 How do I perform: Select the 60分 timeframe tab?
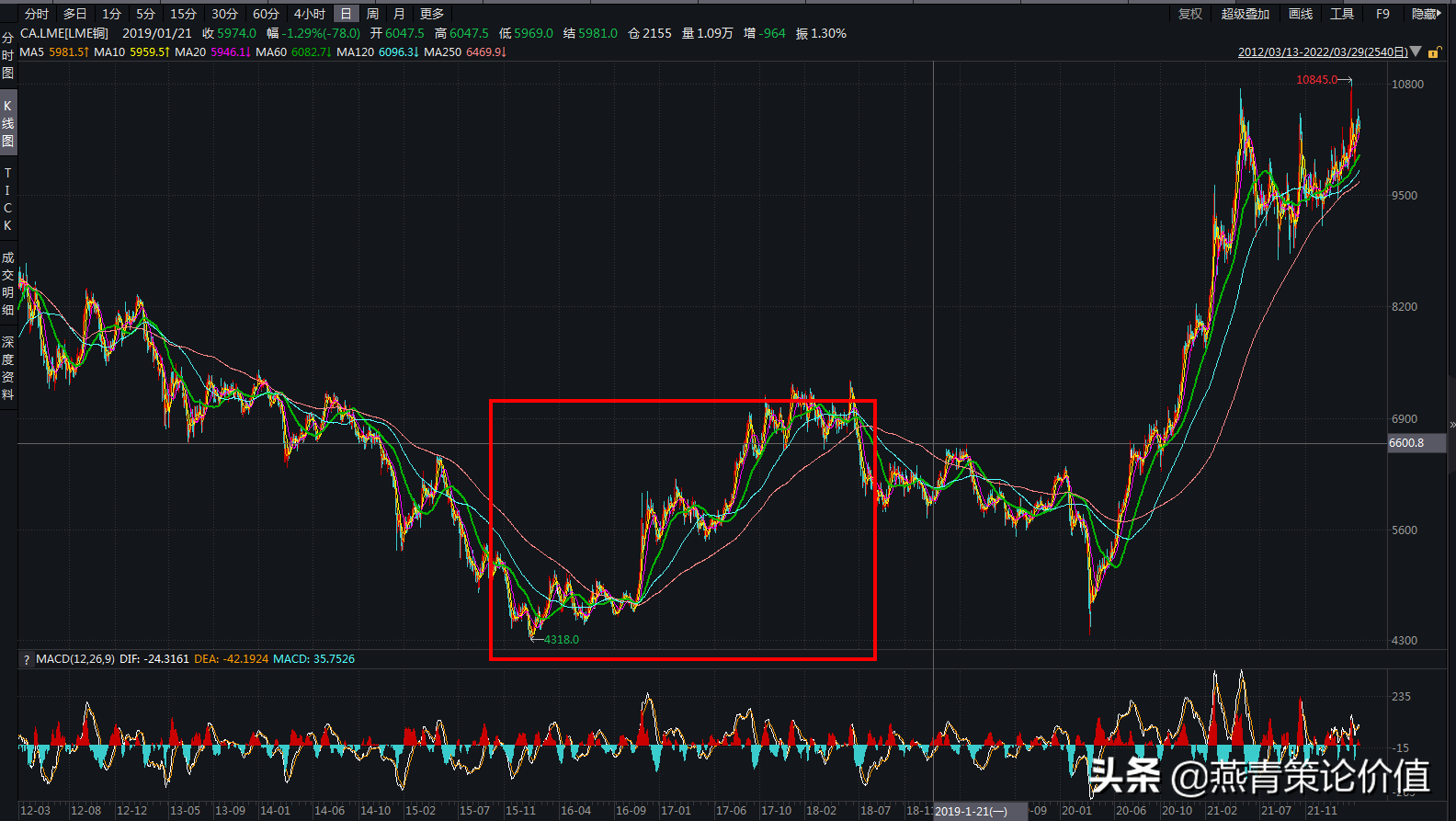[266, 14]
